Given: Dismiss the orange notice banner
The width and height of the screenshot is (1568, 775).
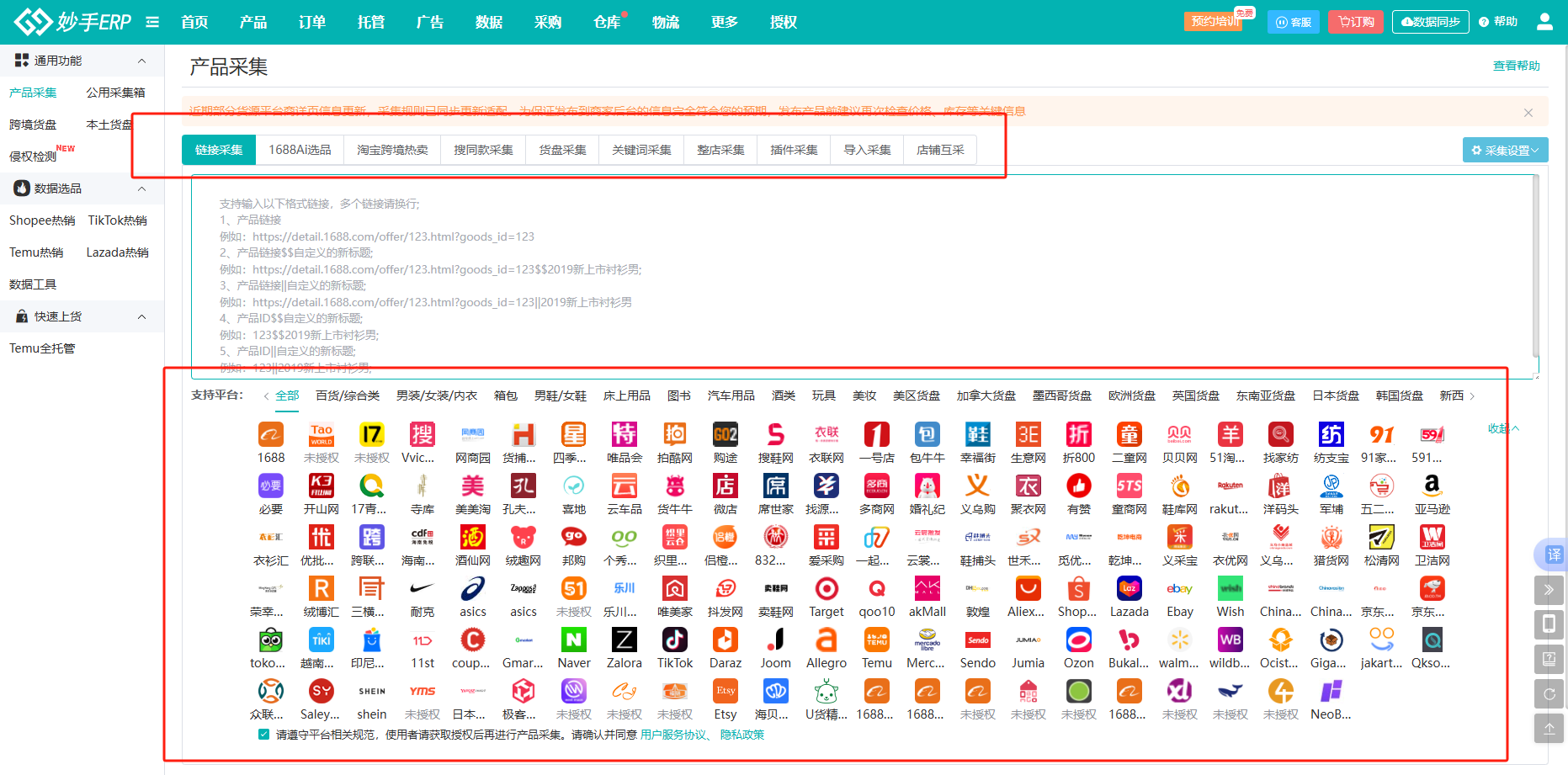Looking at the screenshot, I should (x=1528, y=113).
